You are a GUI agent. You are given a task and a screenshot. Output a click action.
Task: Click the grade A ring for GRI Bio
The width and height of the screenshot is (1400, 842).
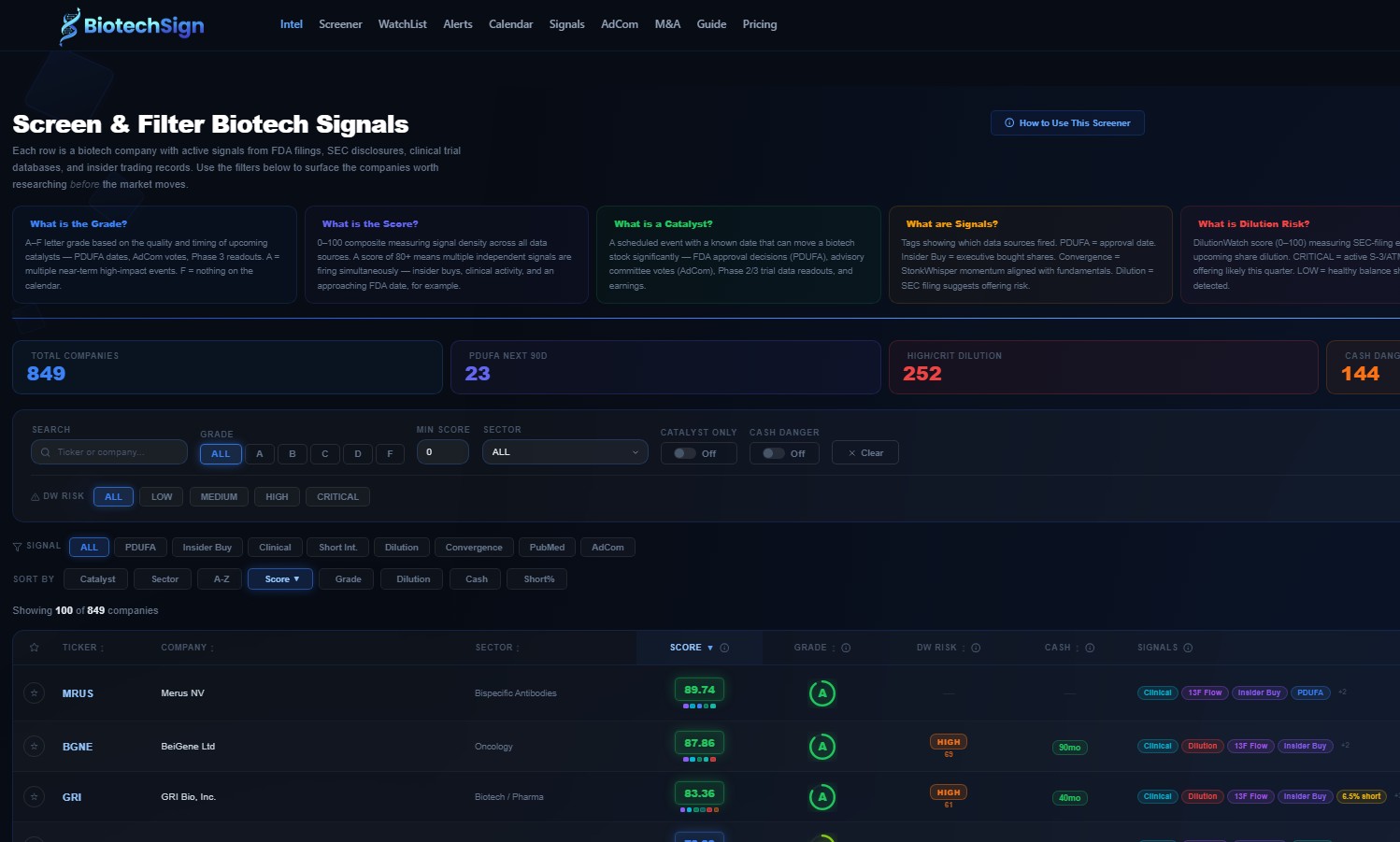point(822,797)
